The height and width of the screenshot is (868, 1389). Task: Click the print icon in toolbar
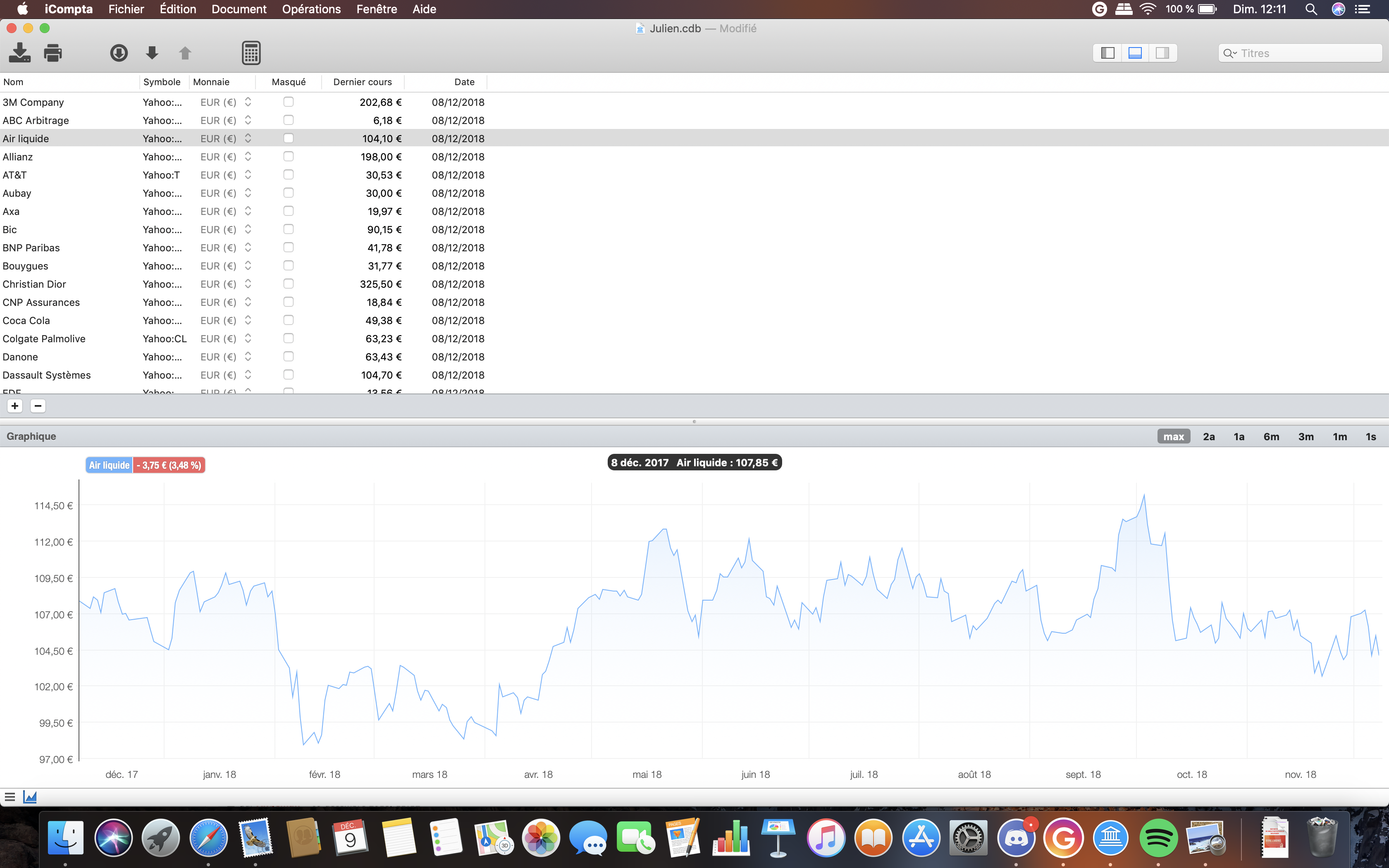click(52, 53)
